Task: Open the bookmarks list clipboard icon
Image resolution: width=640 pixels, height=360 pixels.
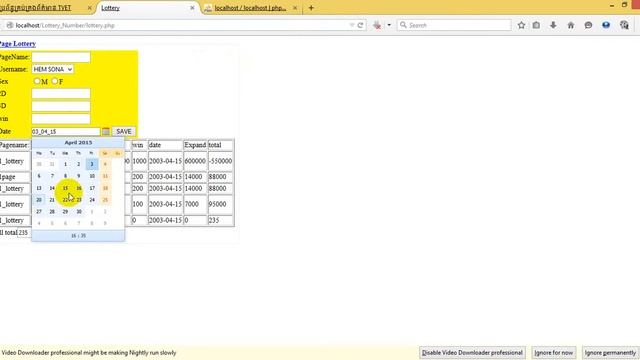Action: click(536, 25)
